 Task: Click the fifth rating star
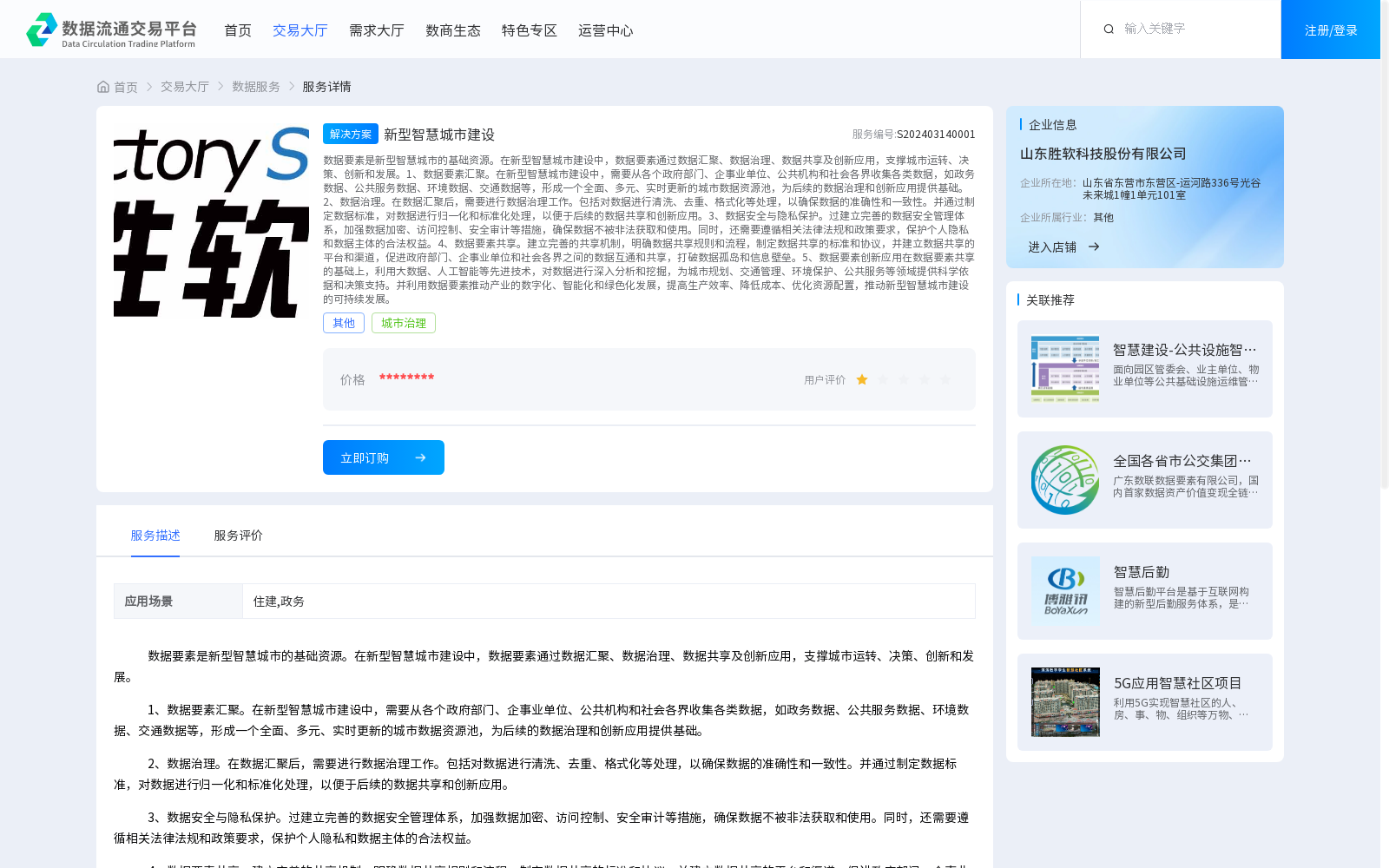[945, 379]
